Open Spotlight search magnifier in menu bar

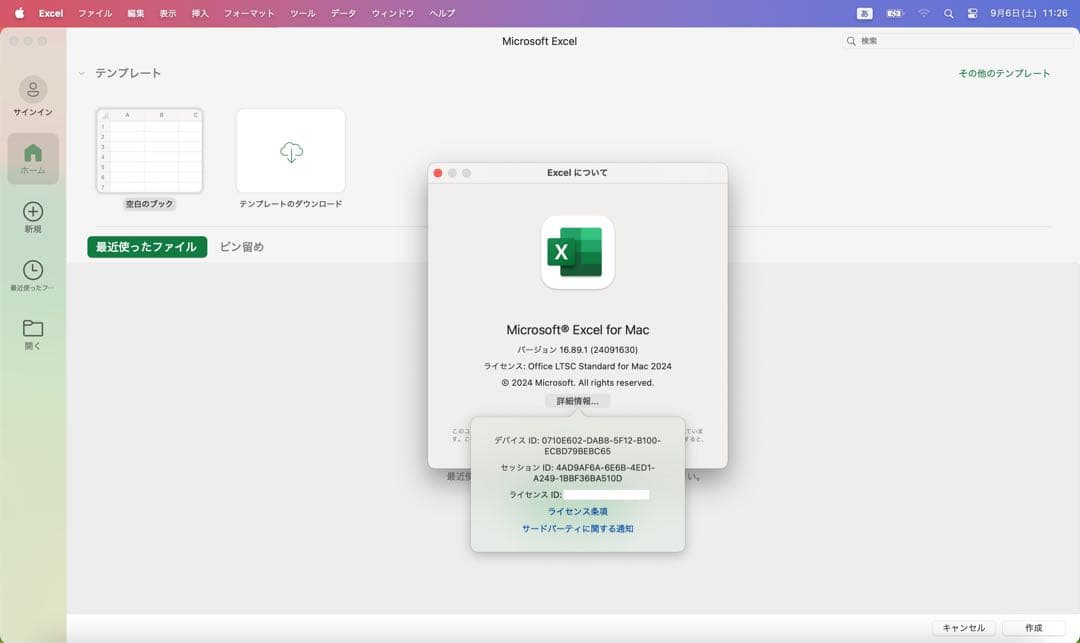tap(947, 13)
